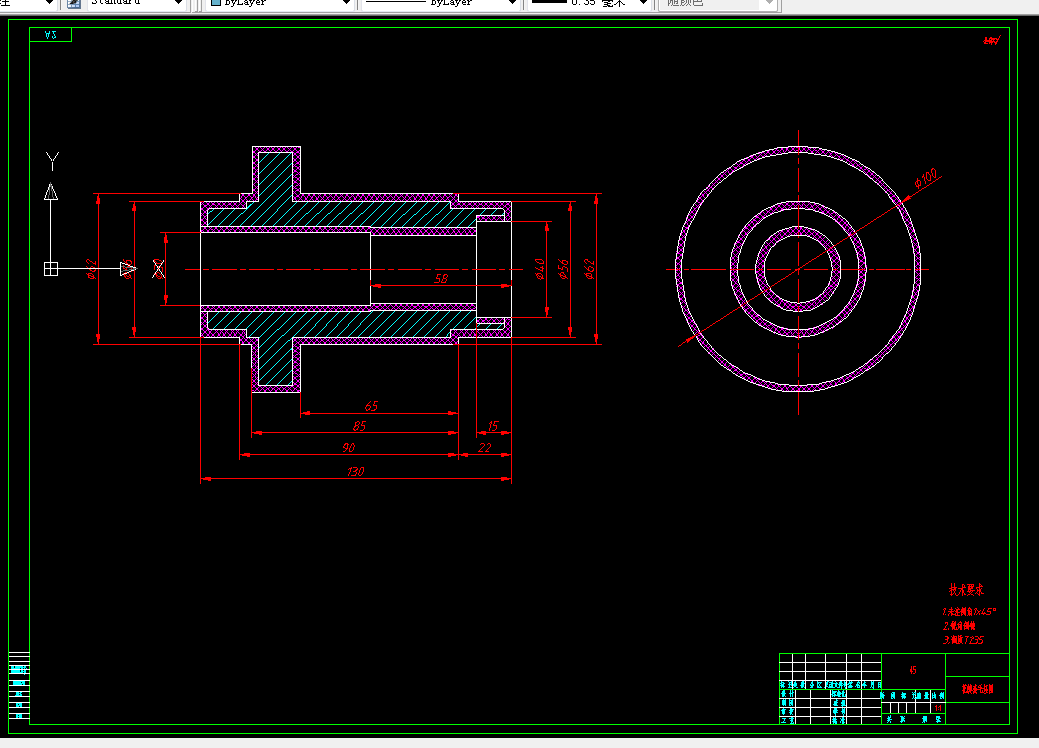
Task: Select the 90 dimension text
Action: tap(349, 447)
